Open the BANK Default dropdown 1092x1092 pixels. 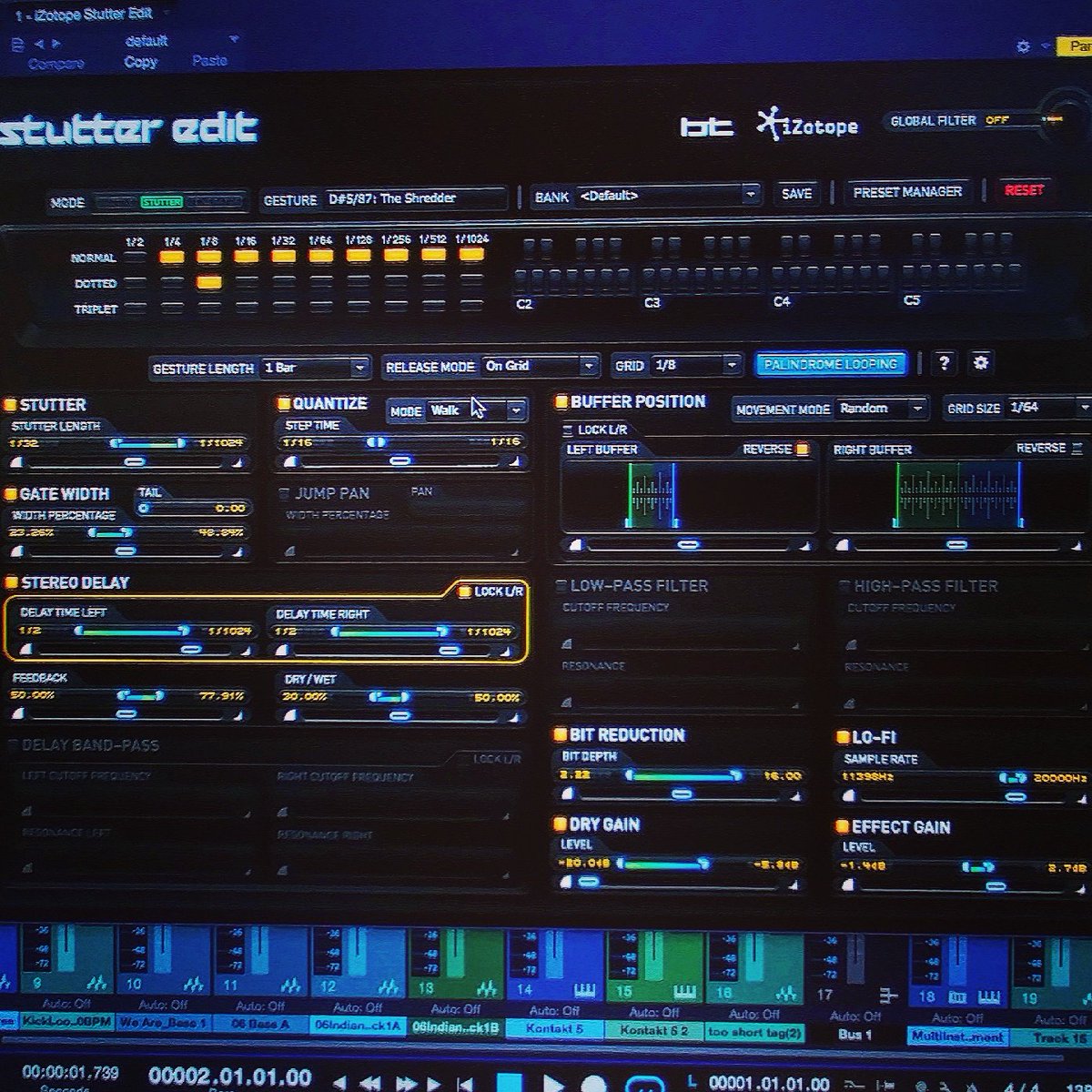click(x=668, y=195)
